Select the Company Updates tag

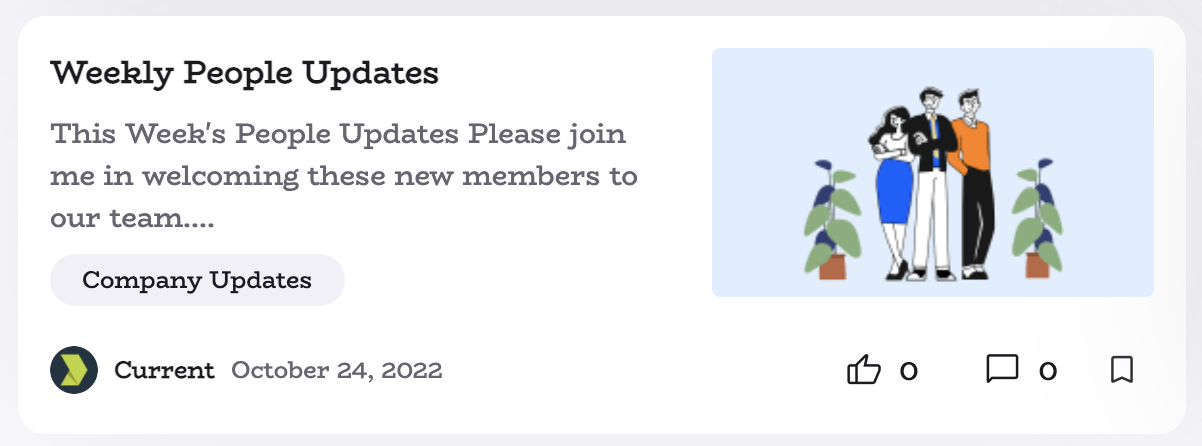pos(197,280)
